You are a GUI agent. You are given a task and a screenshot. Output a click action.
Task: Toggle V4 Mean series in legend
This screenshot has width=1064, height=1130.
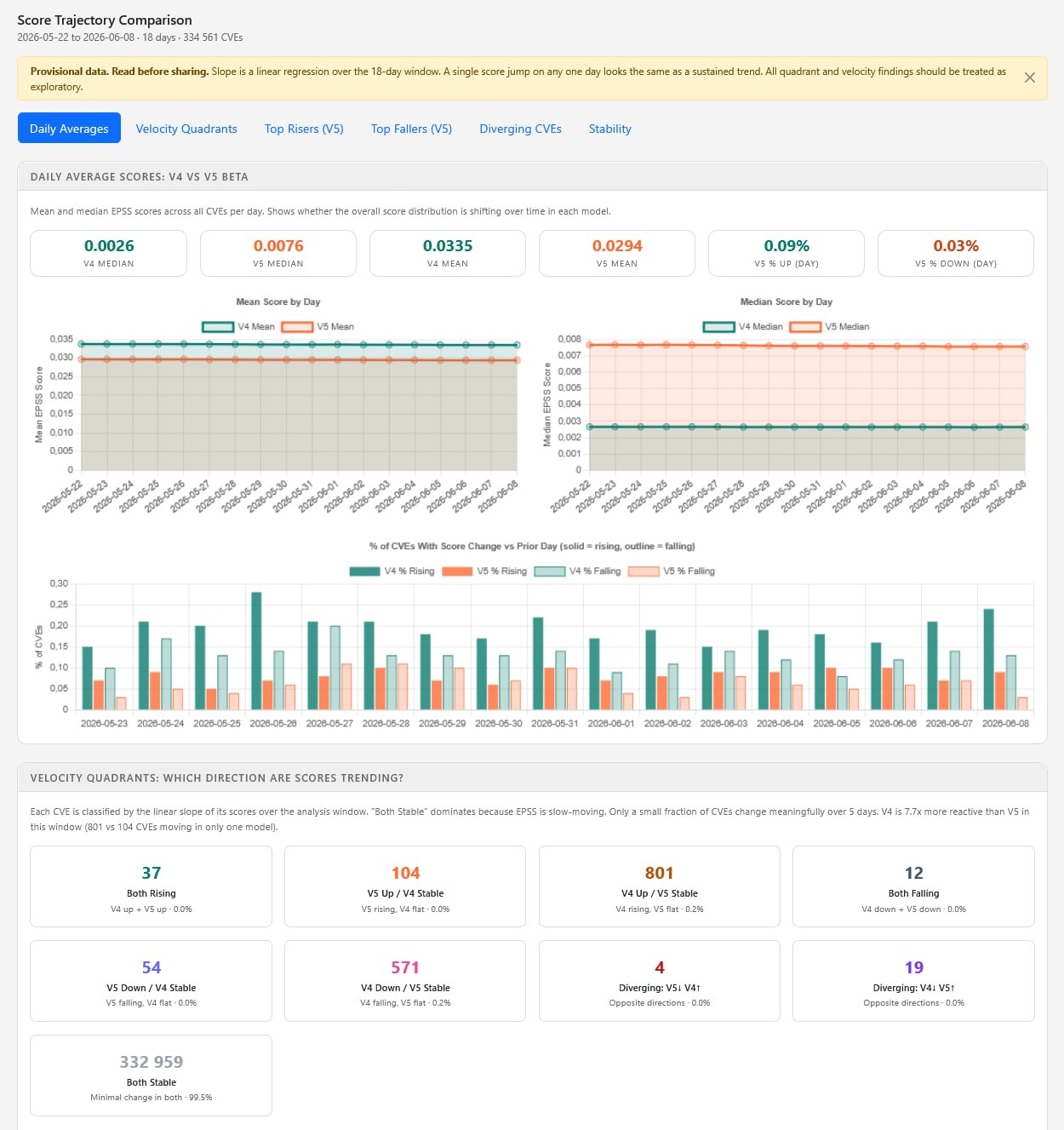(x=237, y=327)
